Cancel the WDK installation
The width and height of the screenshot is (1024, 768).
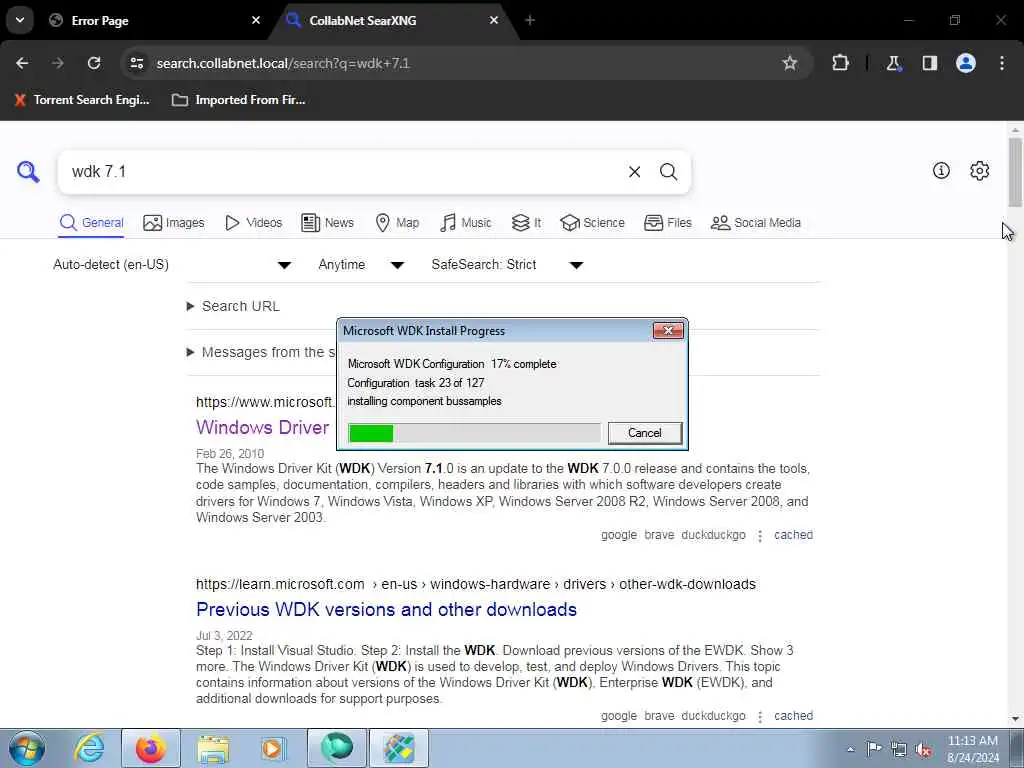tap(645, 433)
